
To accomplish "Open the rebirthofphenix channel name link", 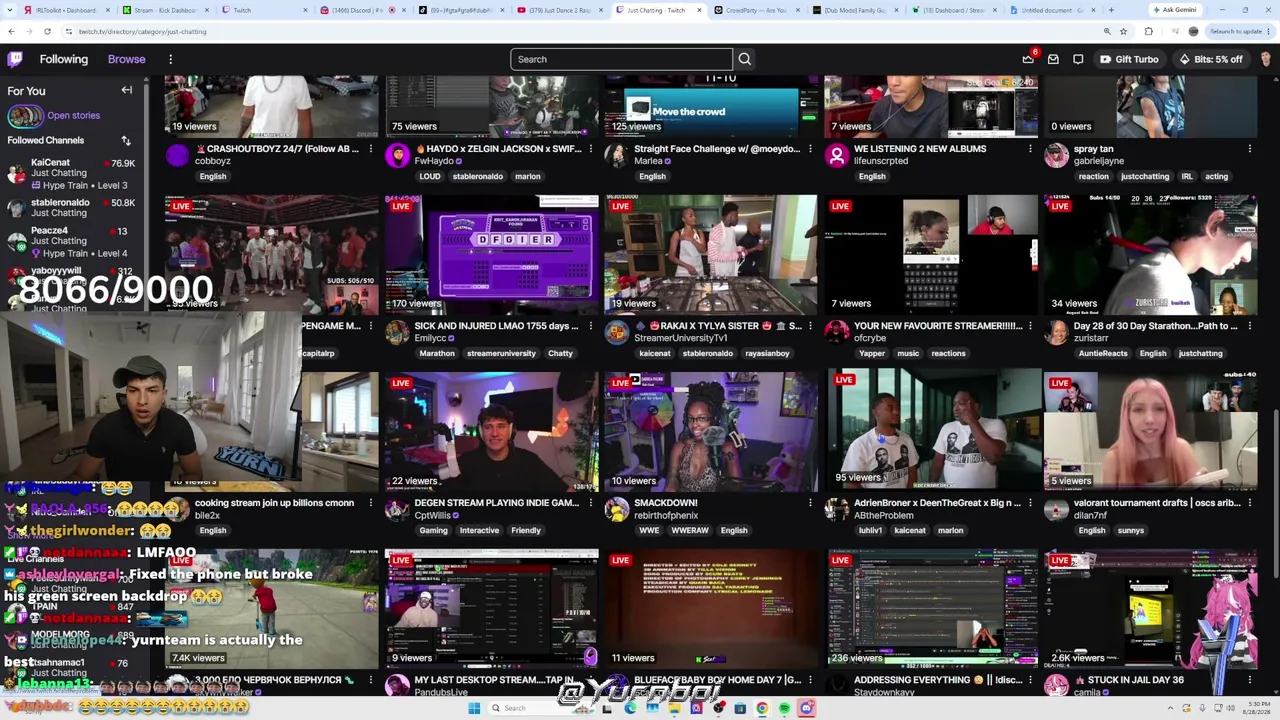I will [666, 515].
